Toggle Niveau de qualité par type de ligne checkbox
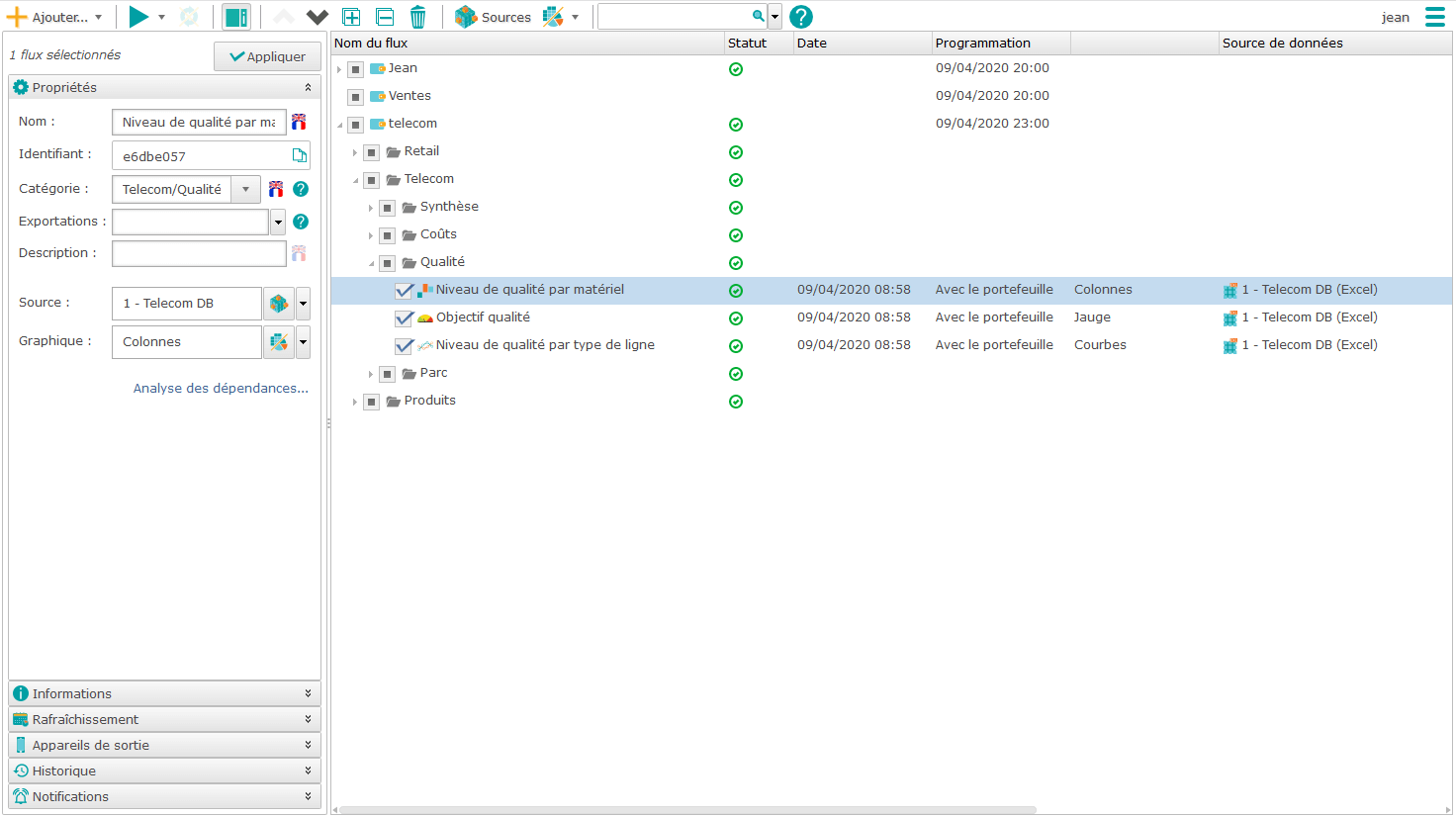The width and height of the screenshot is (1456, 816). click(404, 346)
